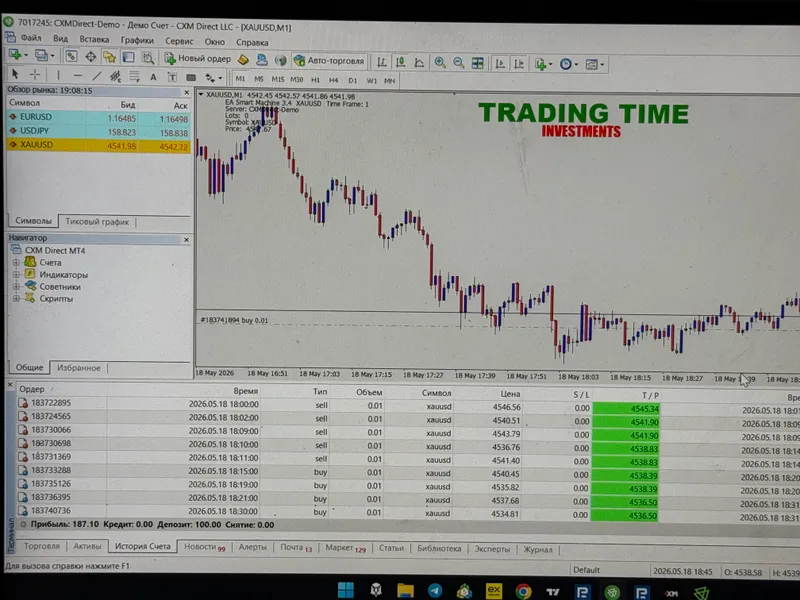The width and height of the screenshot is (800, 600).
Task: Toggle the Data Window crosshair-target icon
Action: [x=90, y=56]
